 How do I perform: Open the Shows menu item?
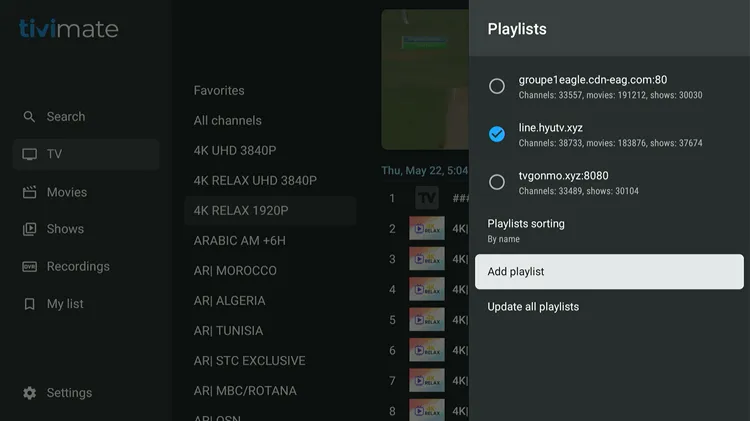(x=86, y=229)
